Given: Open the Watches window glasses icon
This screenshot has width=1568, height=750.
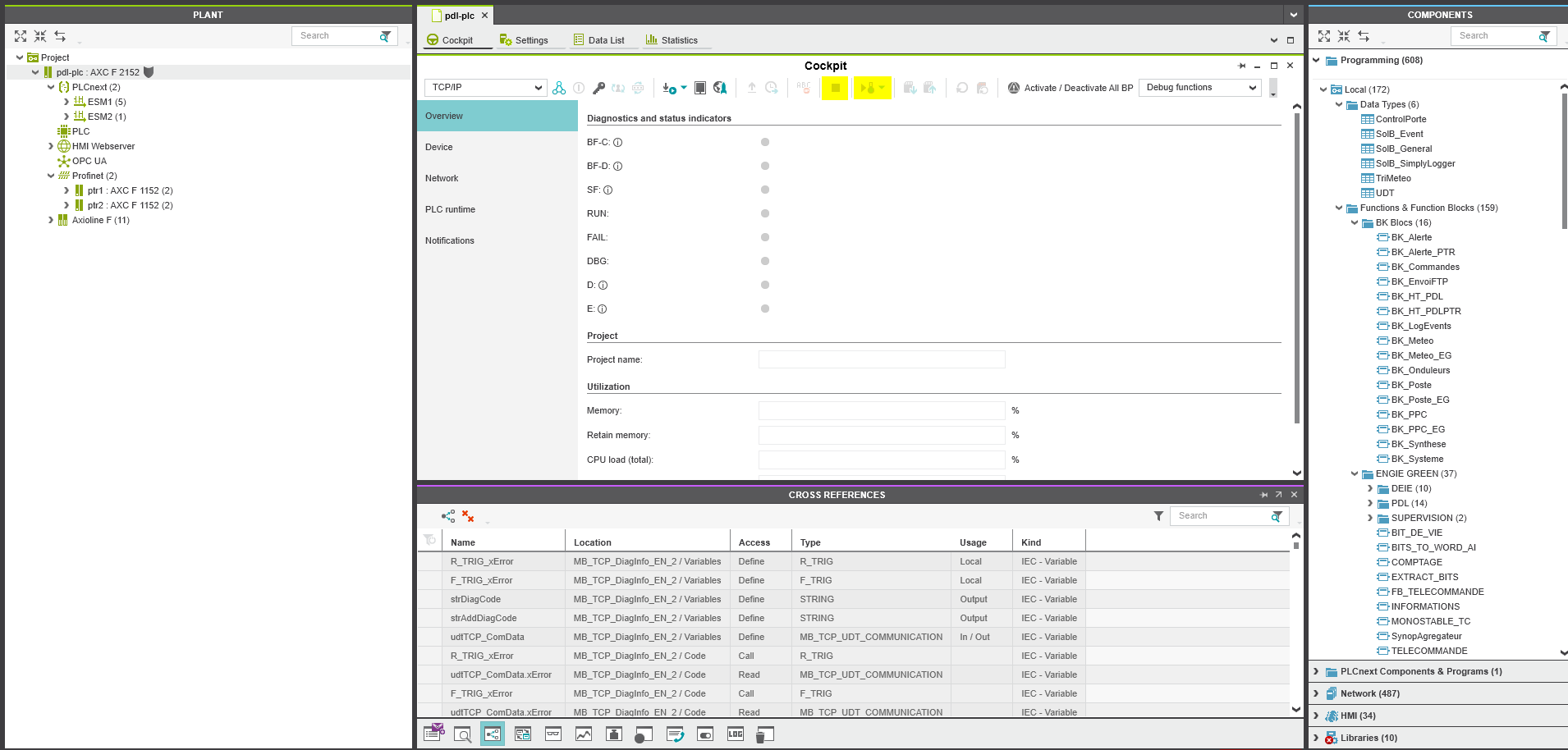Looking at the screenshot, I should 553,734.
